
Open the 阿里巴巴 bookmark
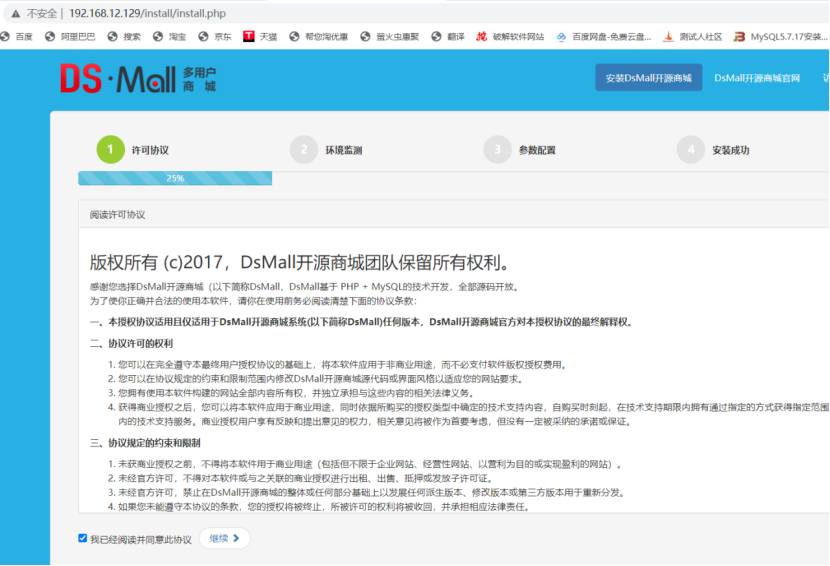(x=70, y=37)
